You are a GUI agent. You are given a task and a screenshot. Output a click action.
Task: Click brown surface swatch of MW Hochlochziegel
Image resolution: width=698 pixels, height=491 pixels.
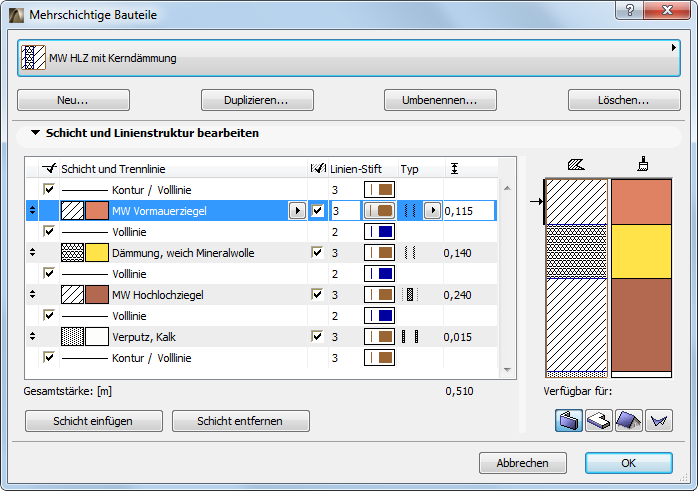tap(97, 295)
